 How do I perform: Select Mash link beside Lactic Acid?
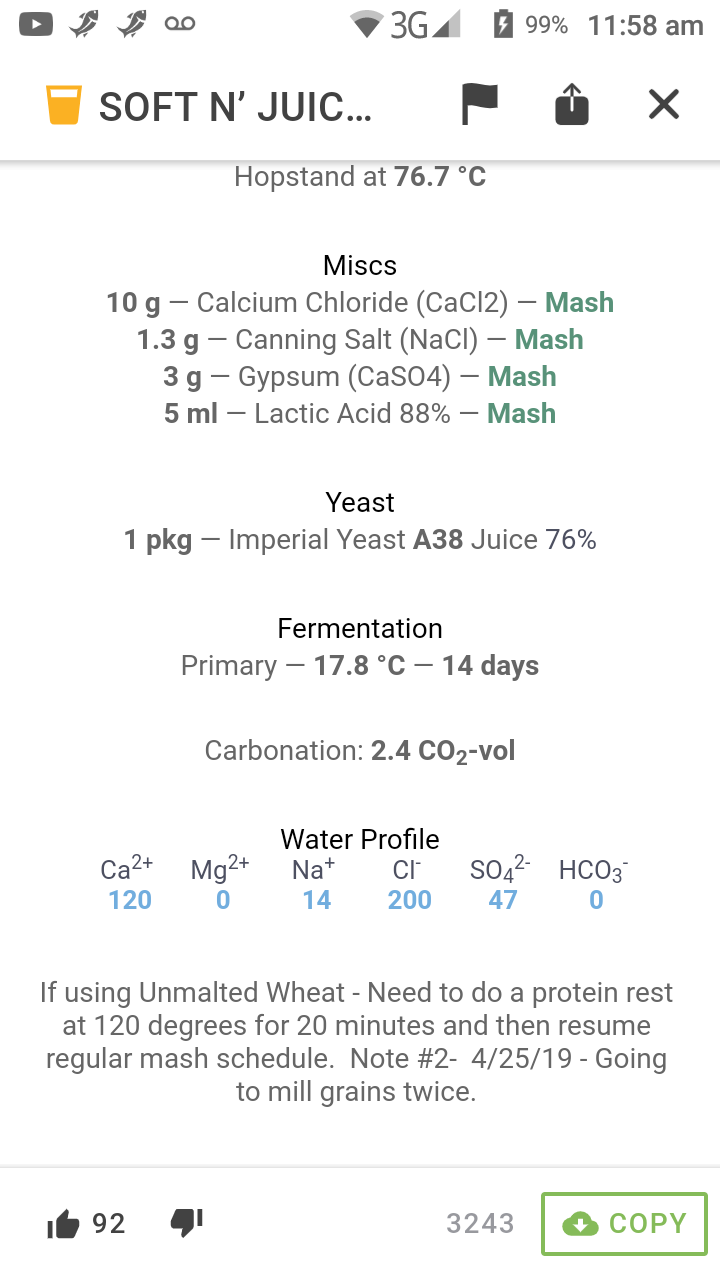(x=521, y=413)
